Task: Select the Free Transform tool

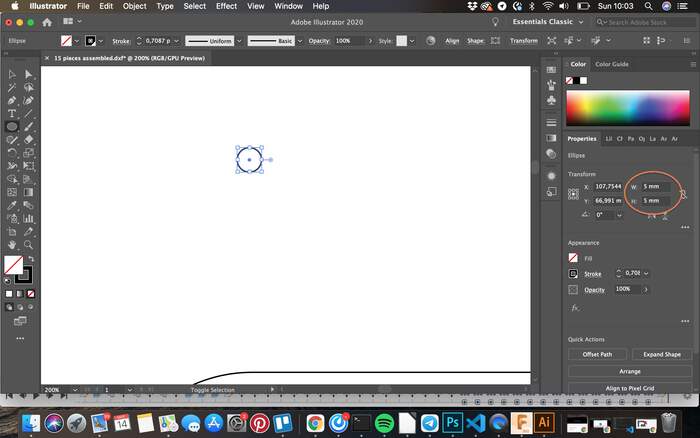Action: coord(29,166)
